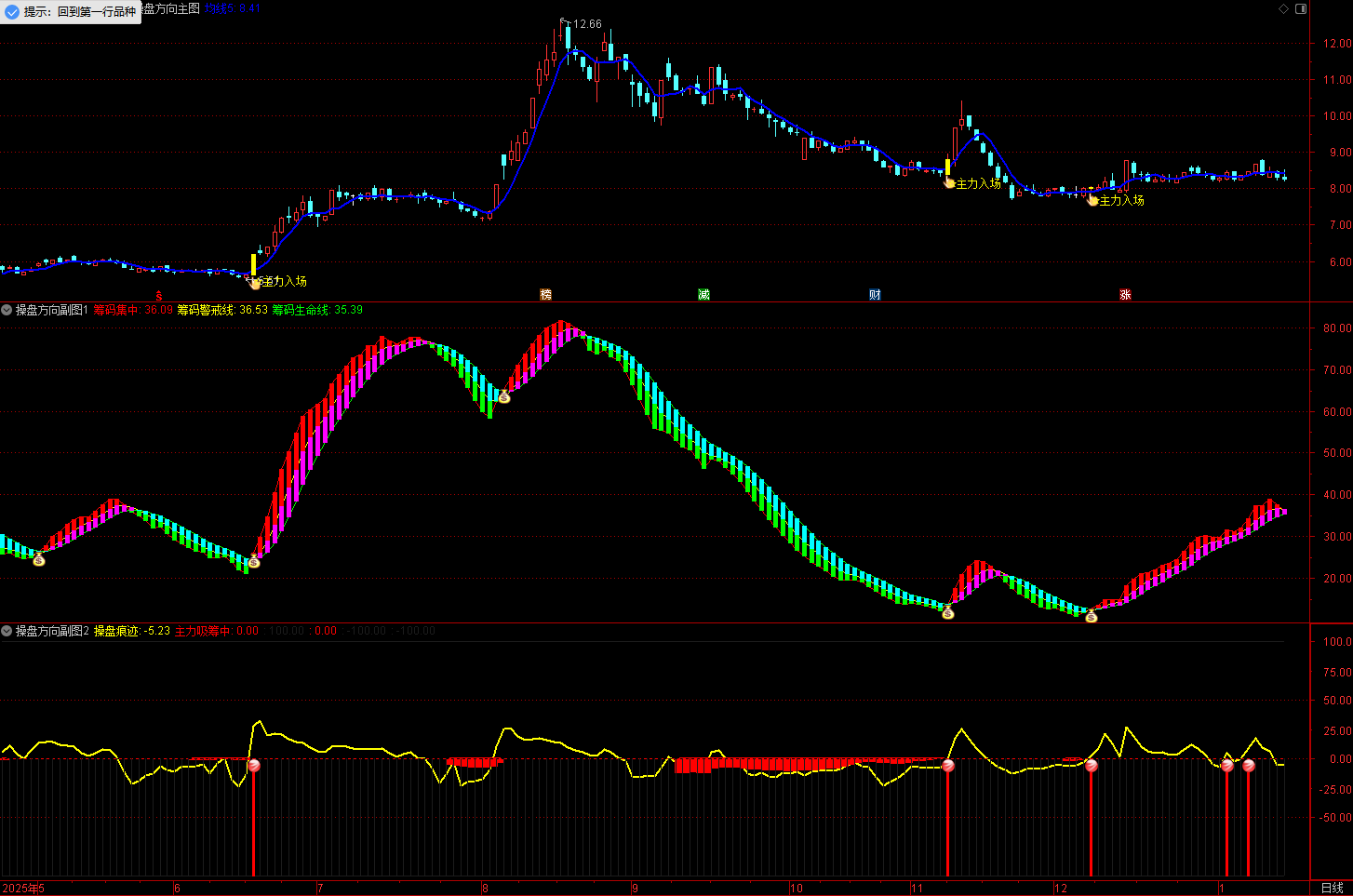Screen dimensions: 1353x896
Task: Click the red ball signal in November
Action: click(948, 766)
